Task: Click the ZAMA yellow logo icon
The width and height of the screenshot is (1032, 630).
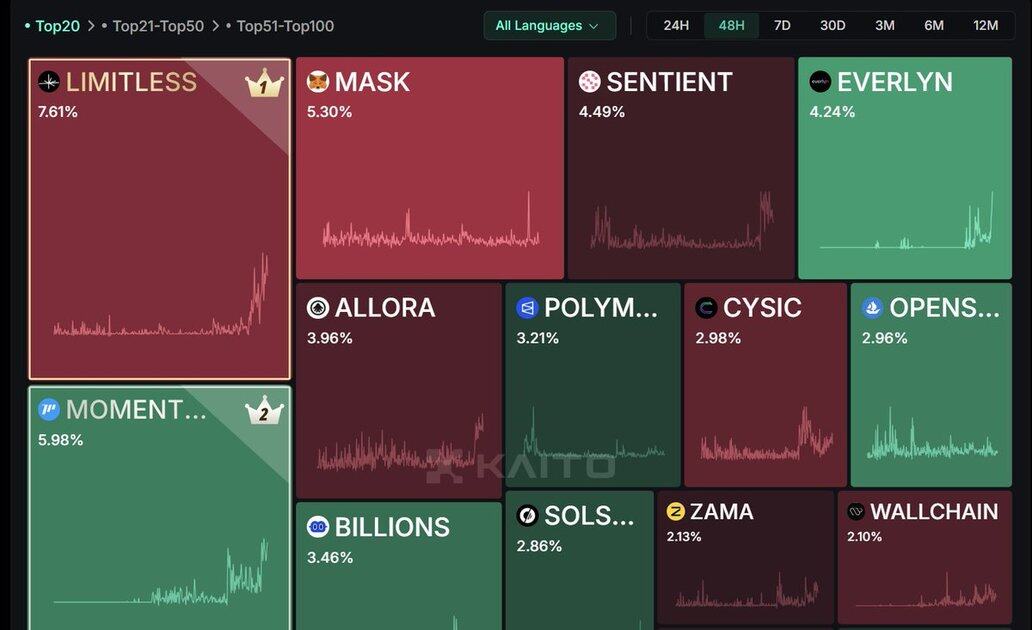Action: [x=676, y=512]
